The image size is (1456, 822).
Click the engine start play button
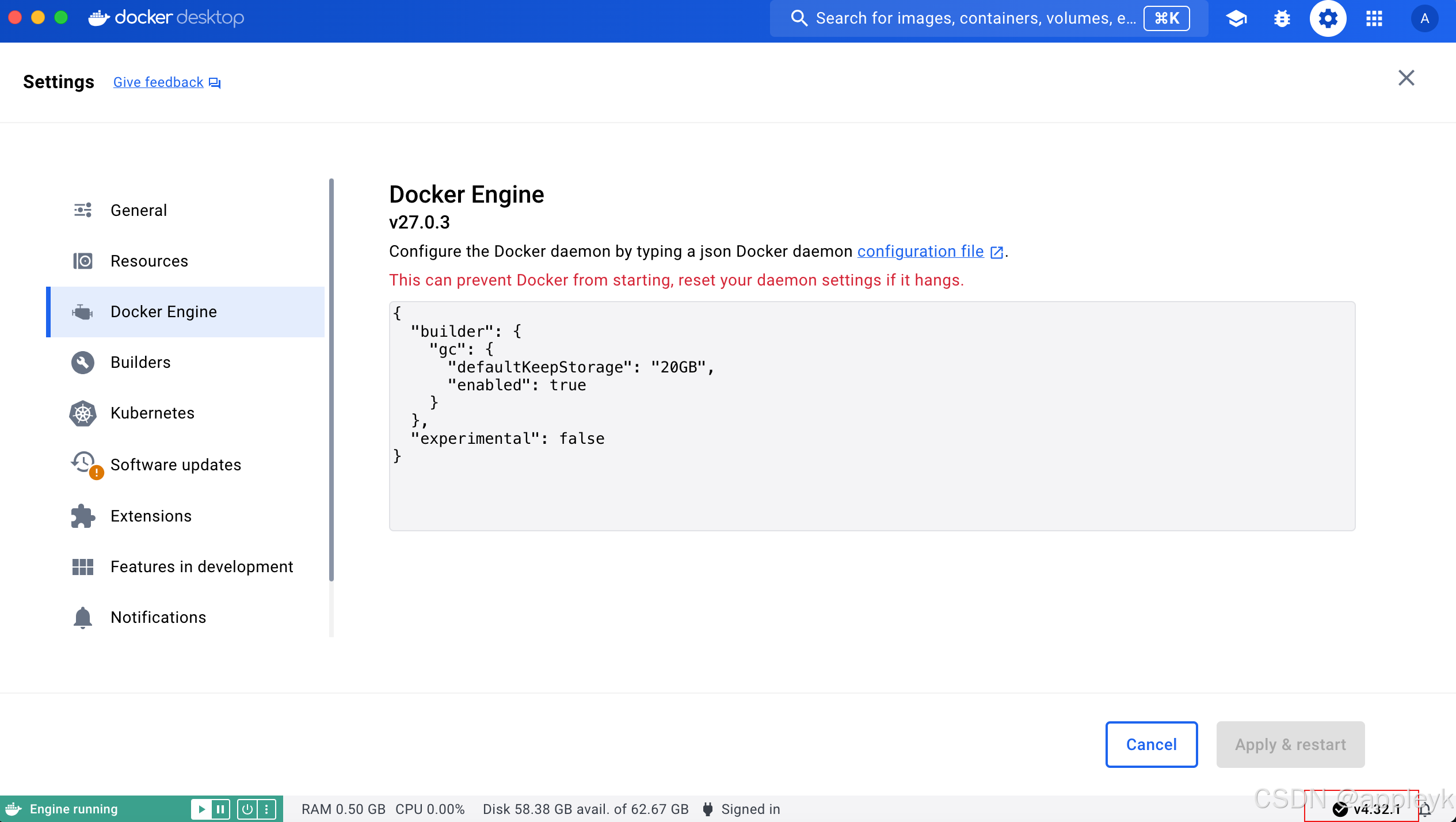pos(201,809)
